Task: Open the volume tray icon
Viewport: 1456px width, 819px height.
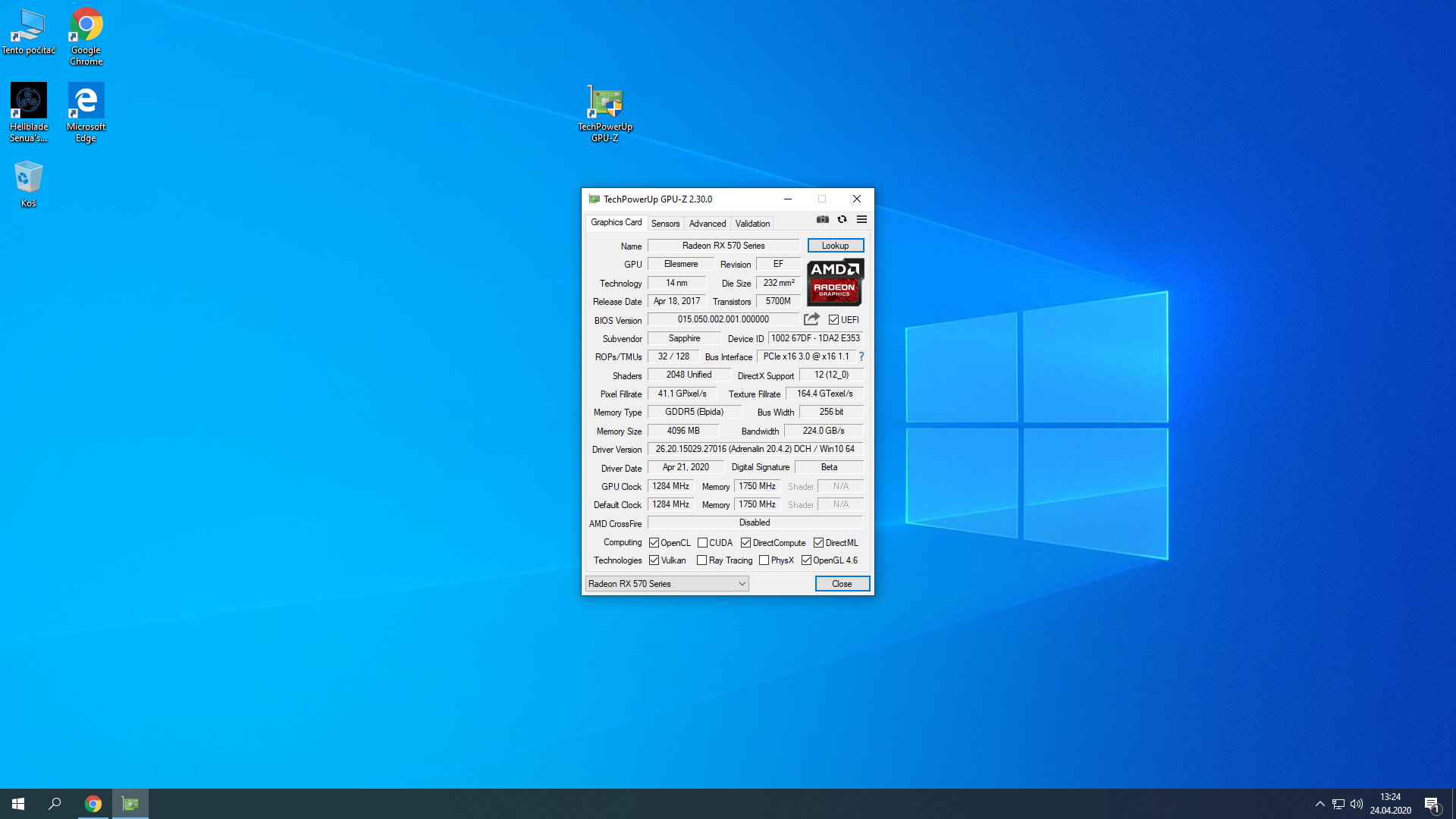Action: 1357,804
